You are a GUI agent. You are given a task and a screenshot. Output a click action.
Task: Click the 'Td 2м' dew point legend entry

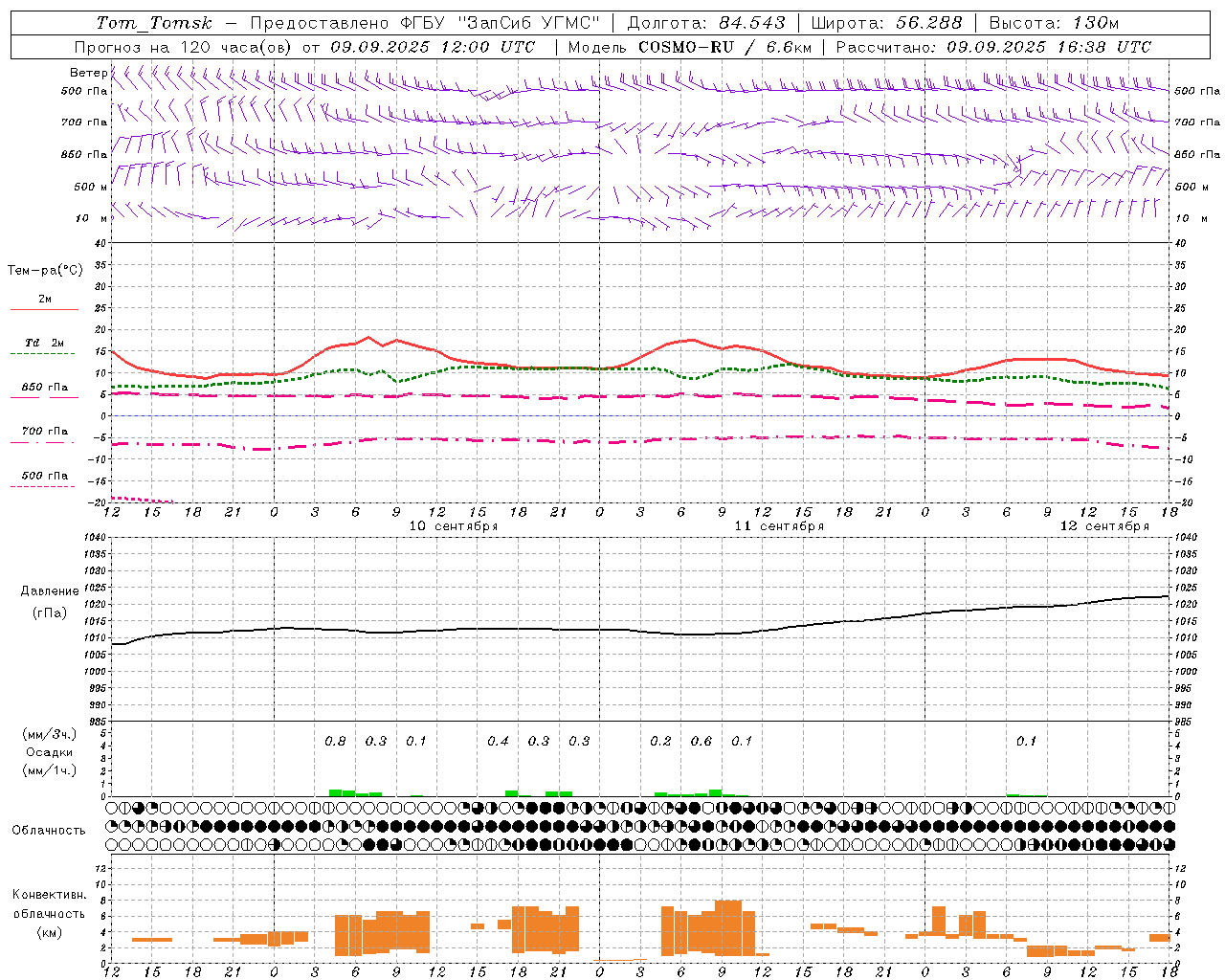(x=44, y=343)
